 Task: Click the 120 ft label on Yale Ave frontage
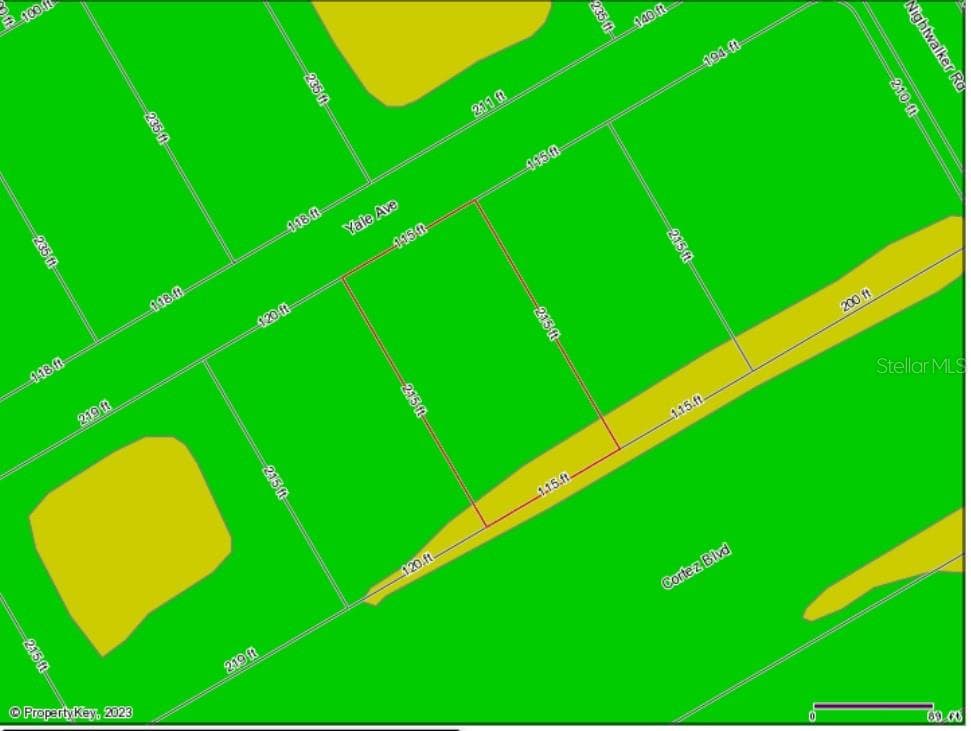tap(273, 315)
